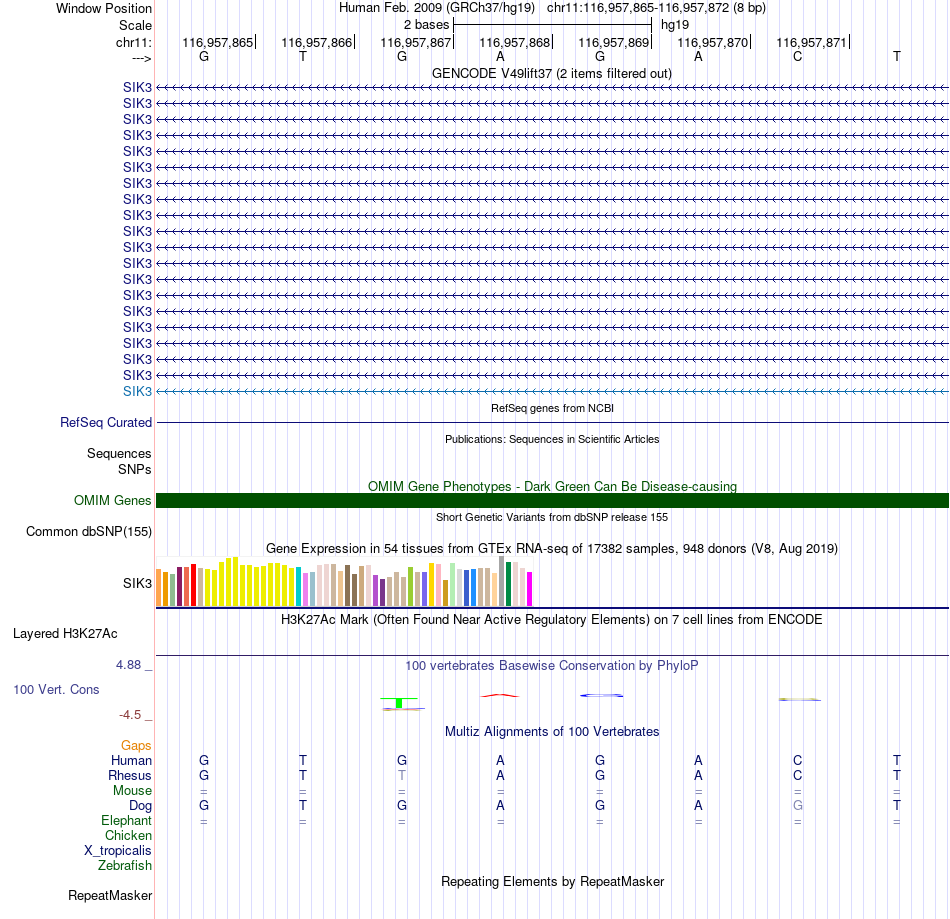
Task: Click the 4.88 PhyloP upper scale value
Action: (128, 665)
